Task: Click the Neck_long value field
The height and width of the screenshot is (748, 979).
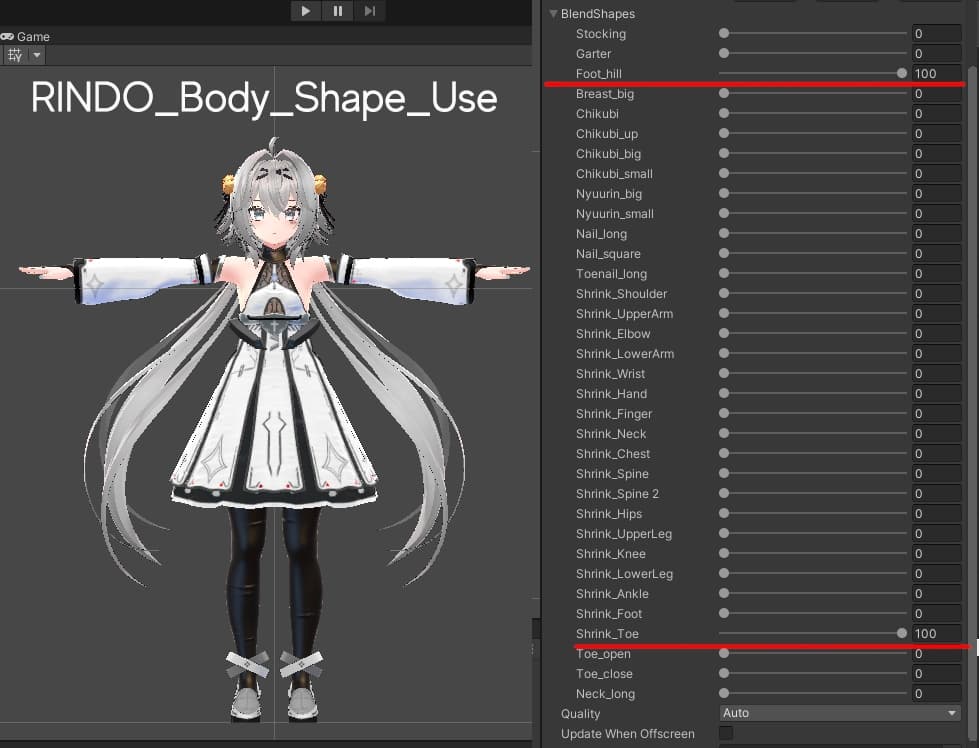Action: [935, 694]
